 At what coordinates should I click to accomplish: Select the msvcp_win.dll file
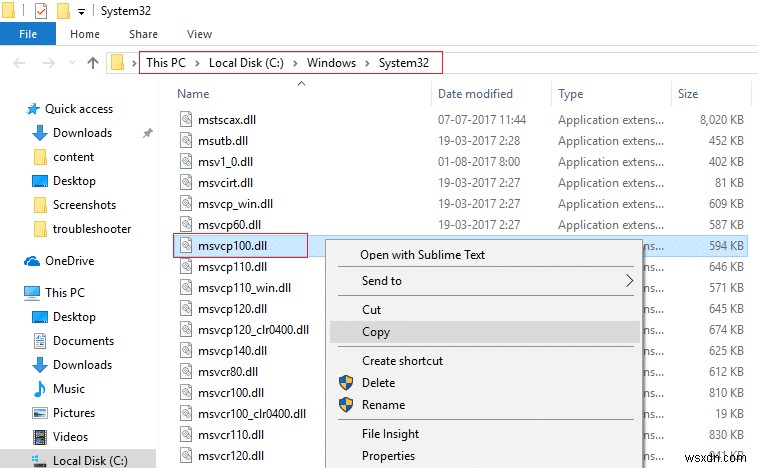(x=235, y=204)
